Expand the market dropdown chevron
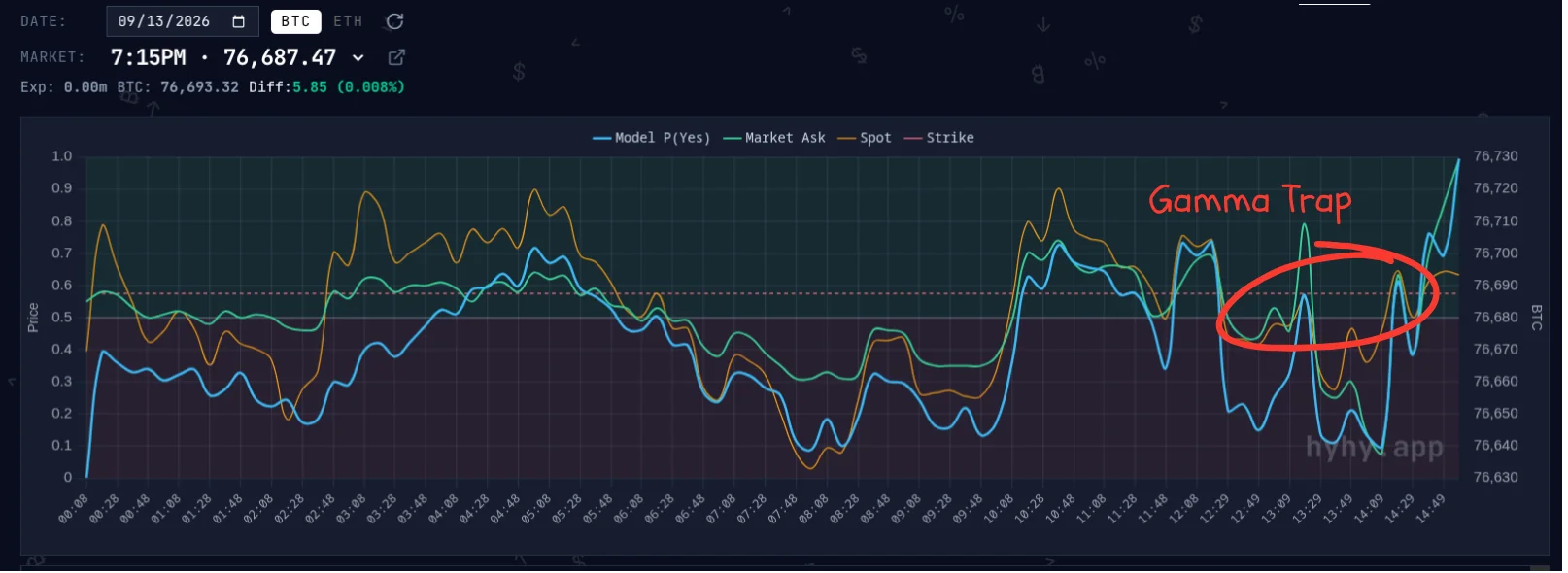The height and width of the screenshot is (573, 1568). pos(358,58)
